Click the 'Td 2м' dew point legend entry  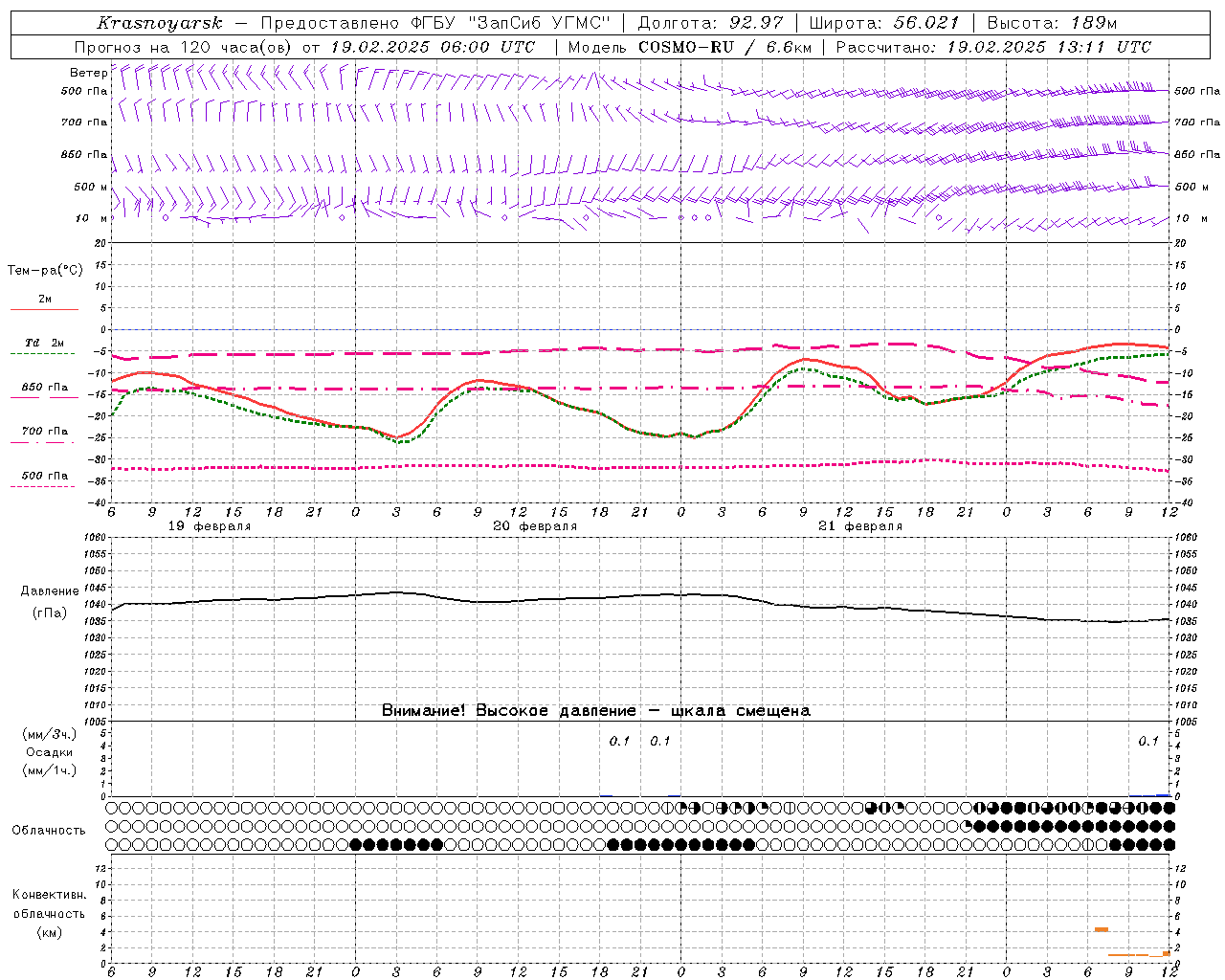45,343
